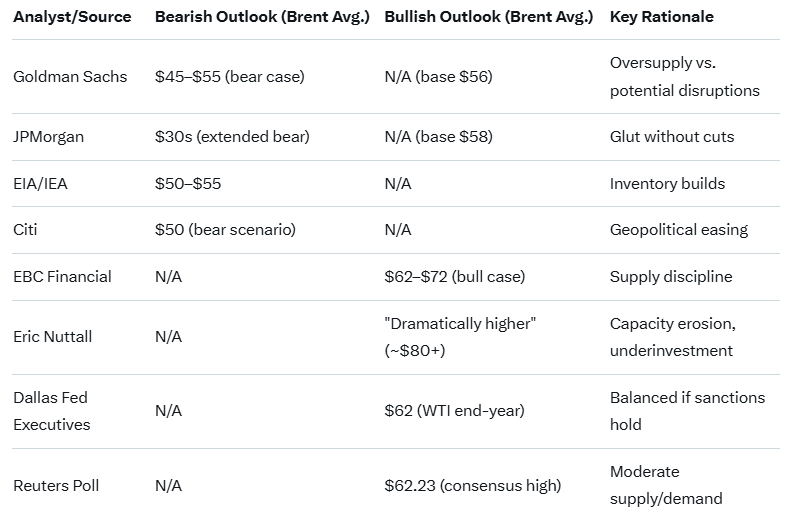791x526 pixels.
Task: Click the Glut without cuts rationale
Action: (x=671, y=137)
